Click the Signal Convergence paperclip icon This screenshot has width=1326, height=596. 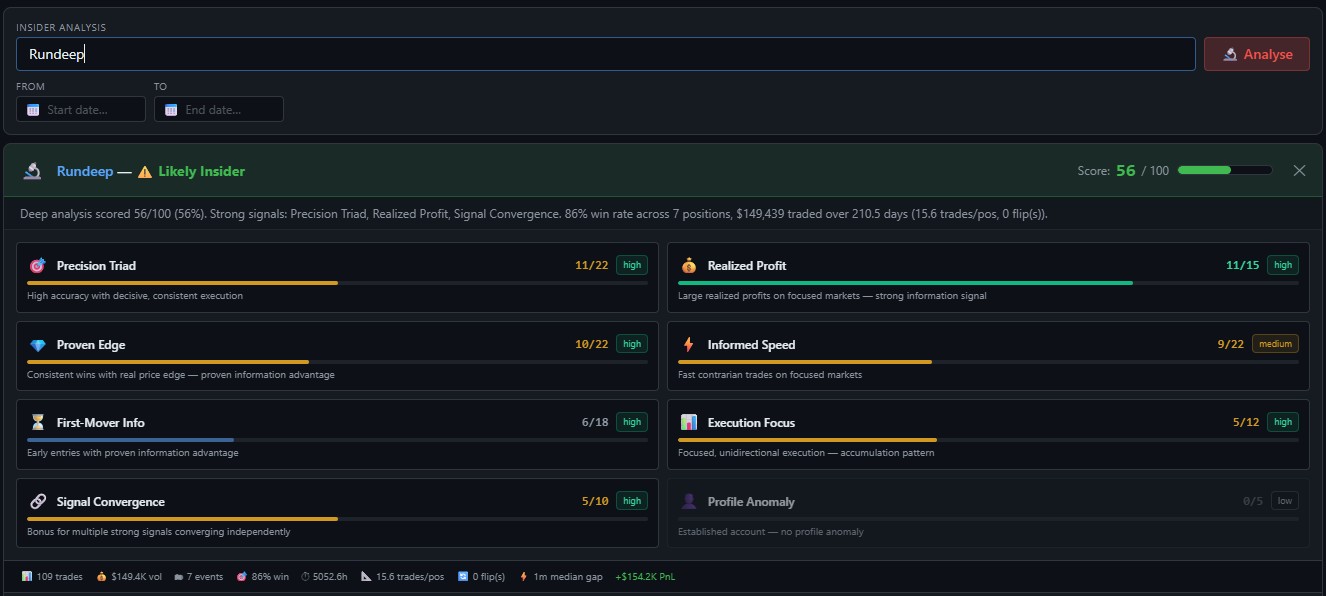37,501
